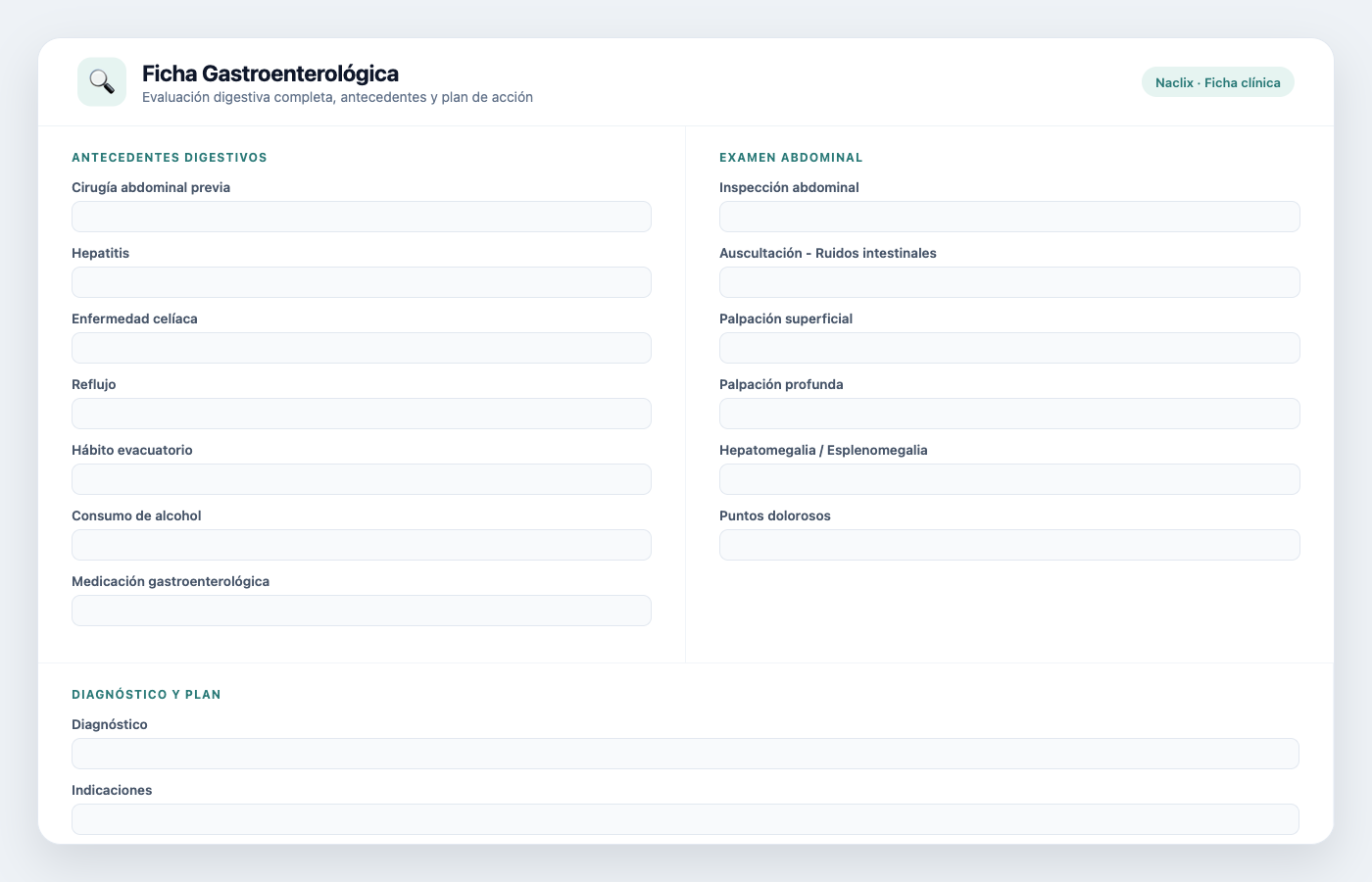Click the Inspección abdominal label
This screenshot has height=882, width=1372.
[789, 187]
